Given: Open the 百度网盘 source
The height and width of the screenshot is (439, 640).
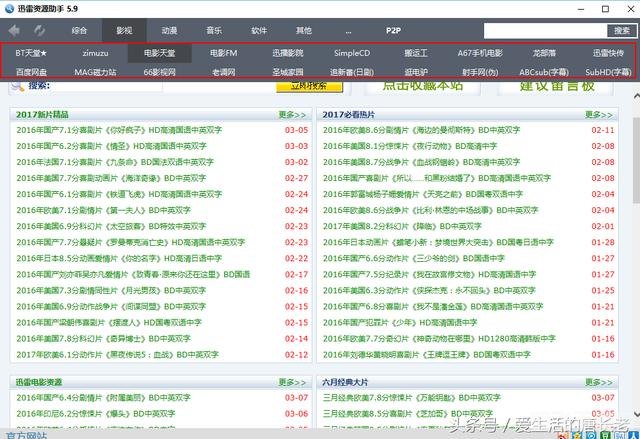Looking at the screenshot, I should [31, 72].
